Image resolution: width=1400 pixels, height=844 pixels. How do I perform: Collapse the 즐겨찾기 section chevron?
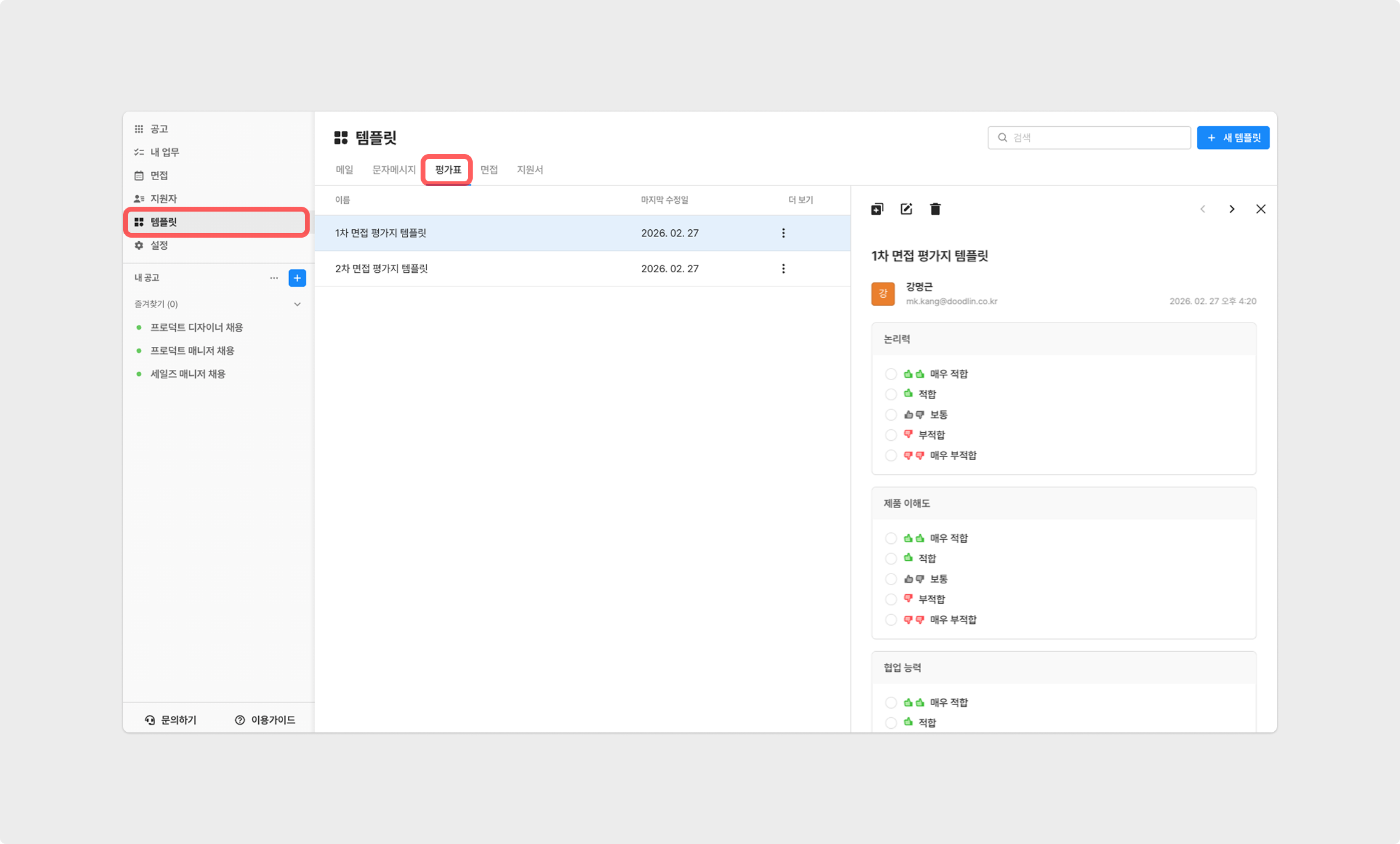297,304
